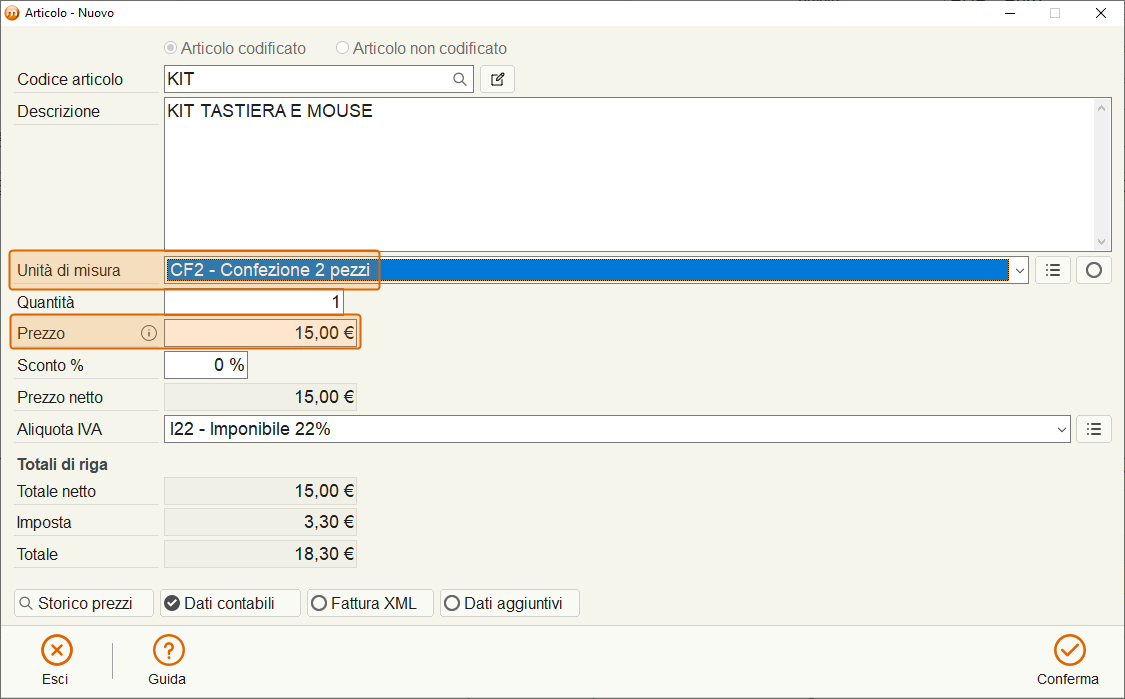Click the Totali di riga heading
1125x699 pixels.
[x=62, y=464]
